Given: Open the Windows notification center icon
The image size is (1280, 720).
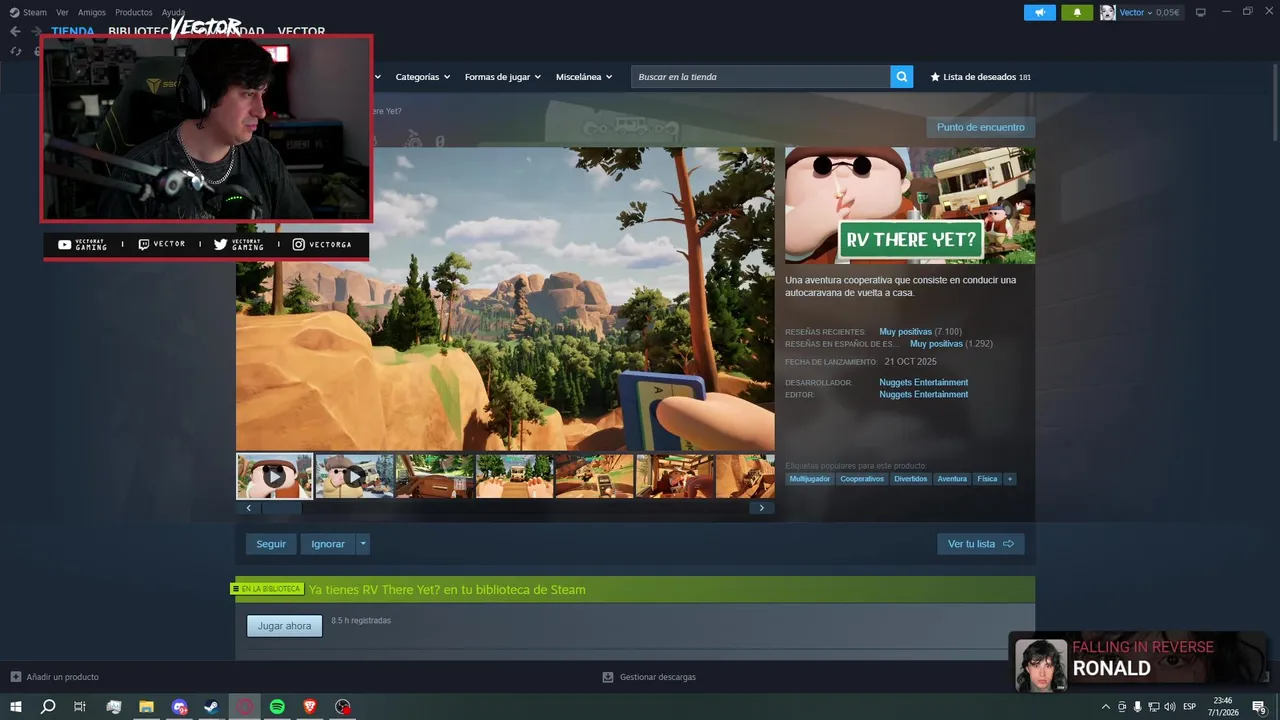Looking at the screenshot, I should [1260, 707].
